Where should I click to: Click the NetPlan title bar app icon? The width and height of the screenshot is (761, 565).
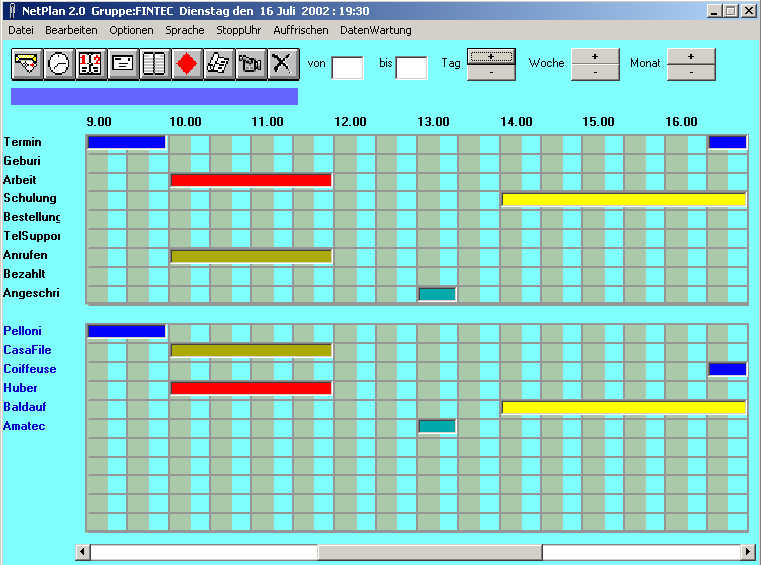click(x=12, y=11)
